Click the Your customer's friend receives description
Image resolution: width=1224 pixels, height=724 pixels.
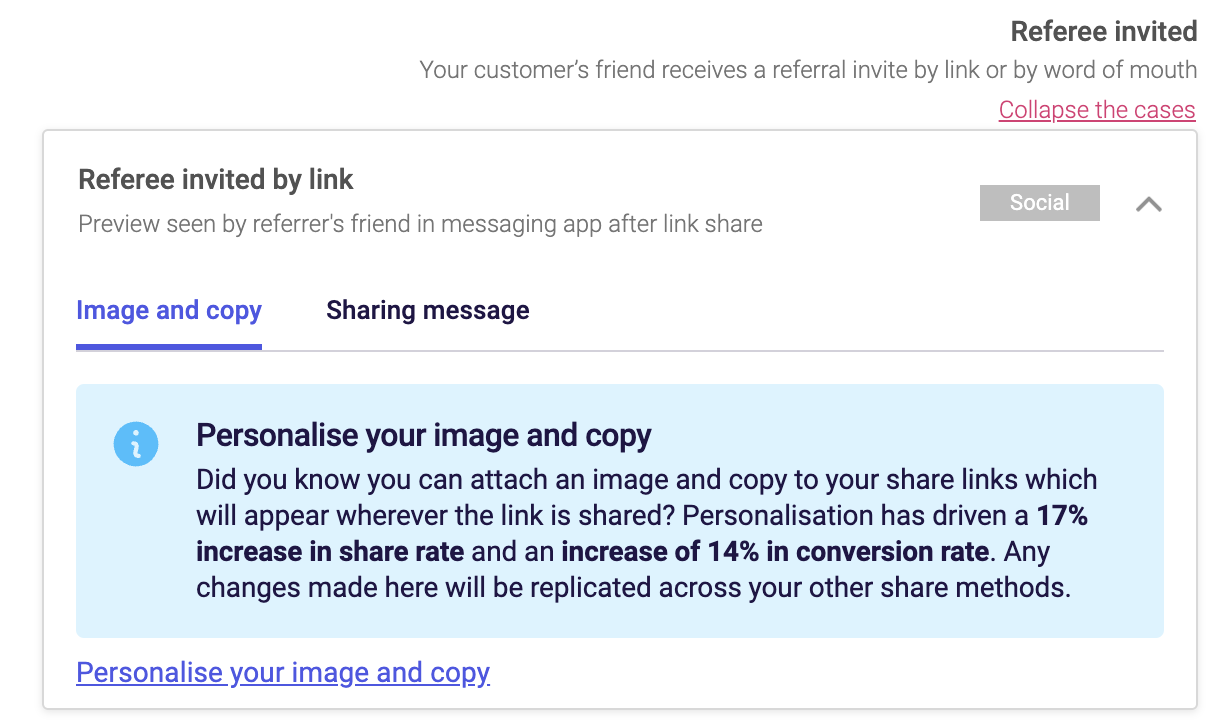(808, 70)
